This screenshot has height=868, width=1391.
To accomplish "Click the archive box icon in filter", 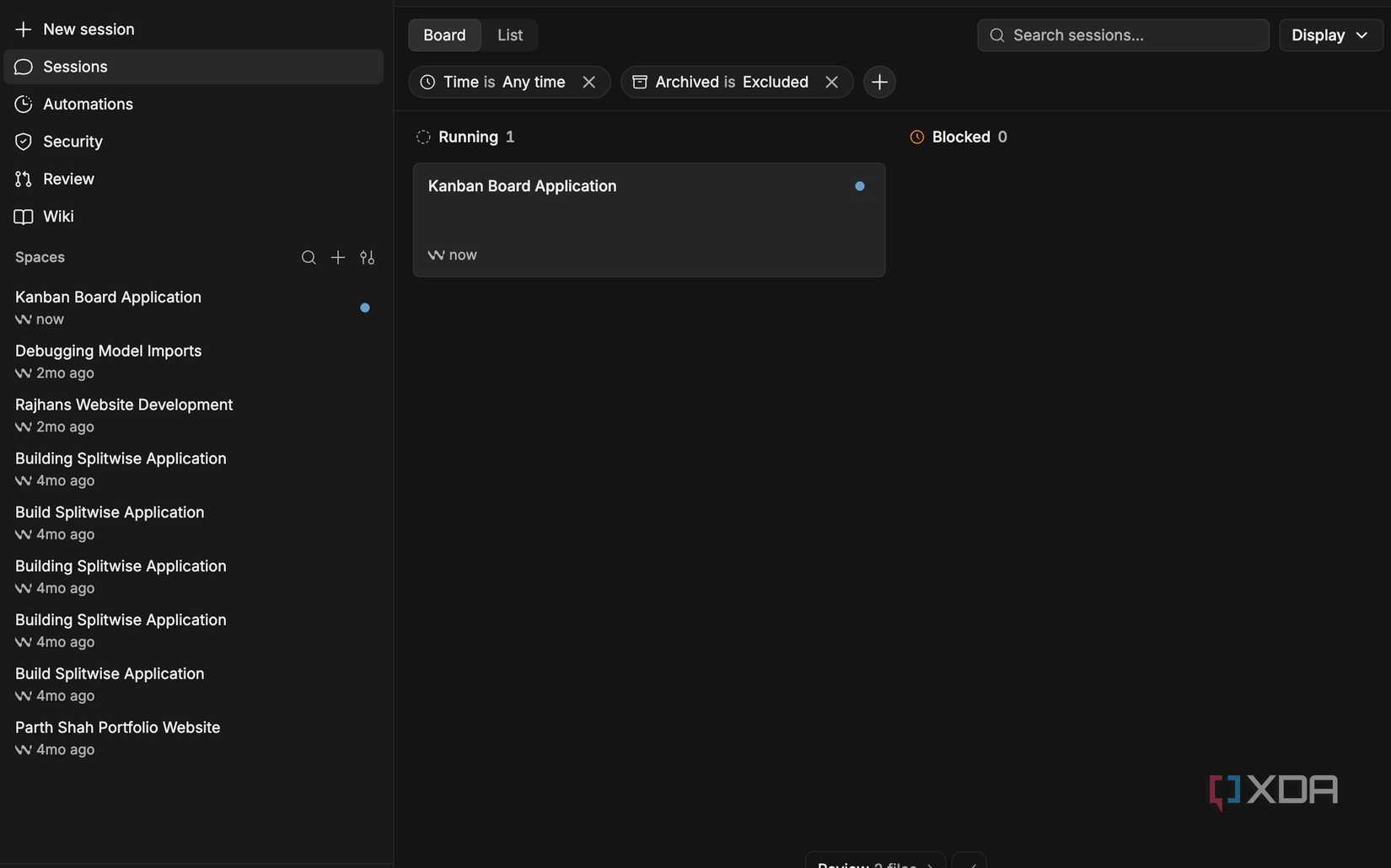I will click(x=640, y=82).
